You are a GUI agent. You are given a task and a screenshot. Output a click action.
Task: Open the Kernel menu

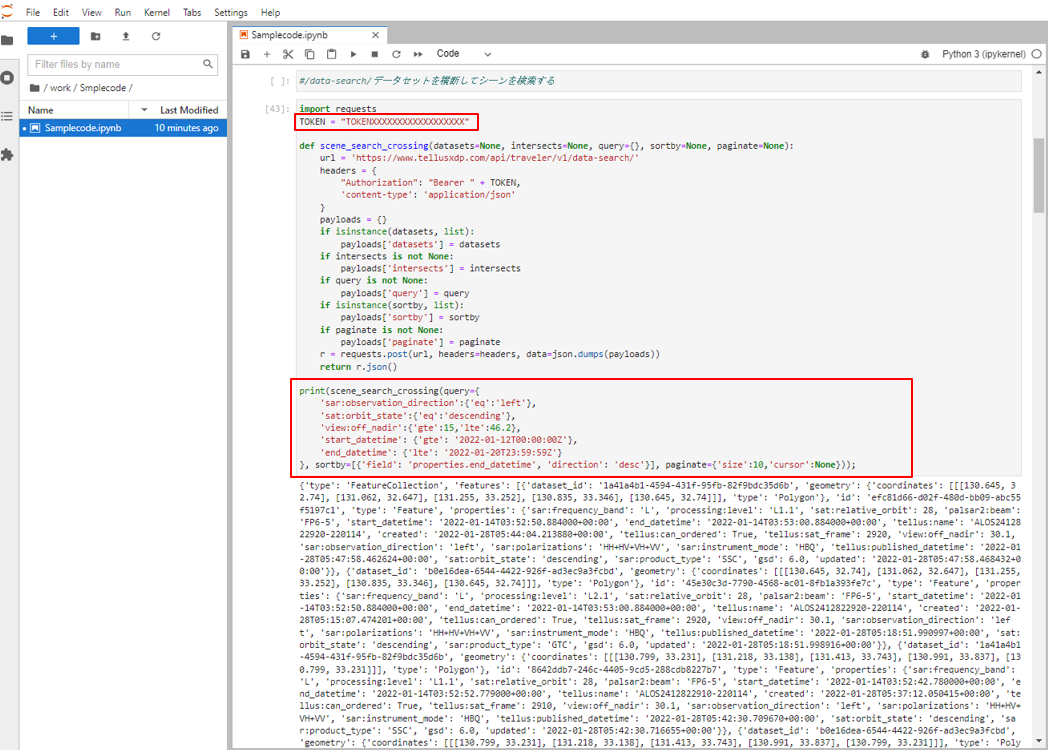point(157,12)
